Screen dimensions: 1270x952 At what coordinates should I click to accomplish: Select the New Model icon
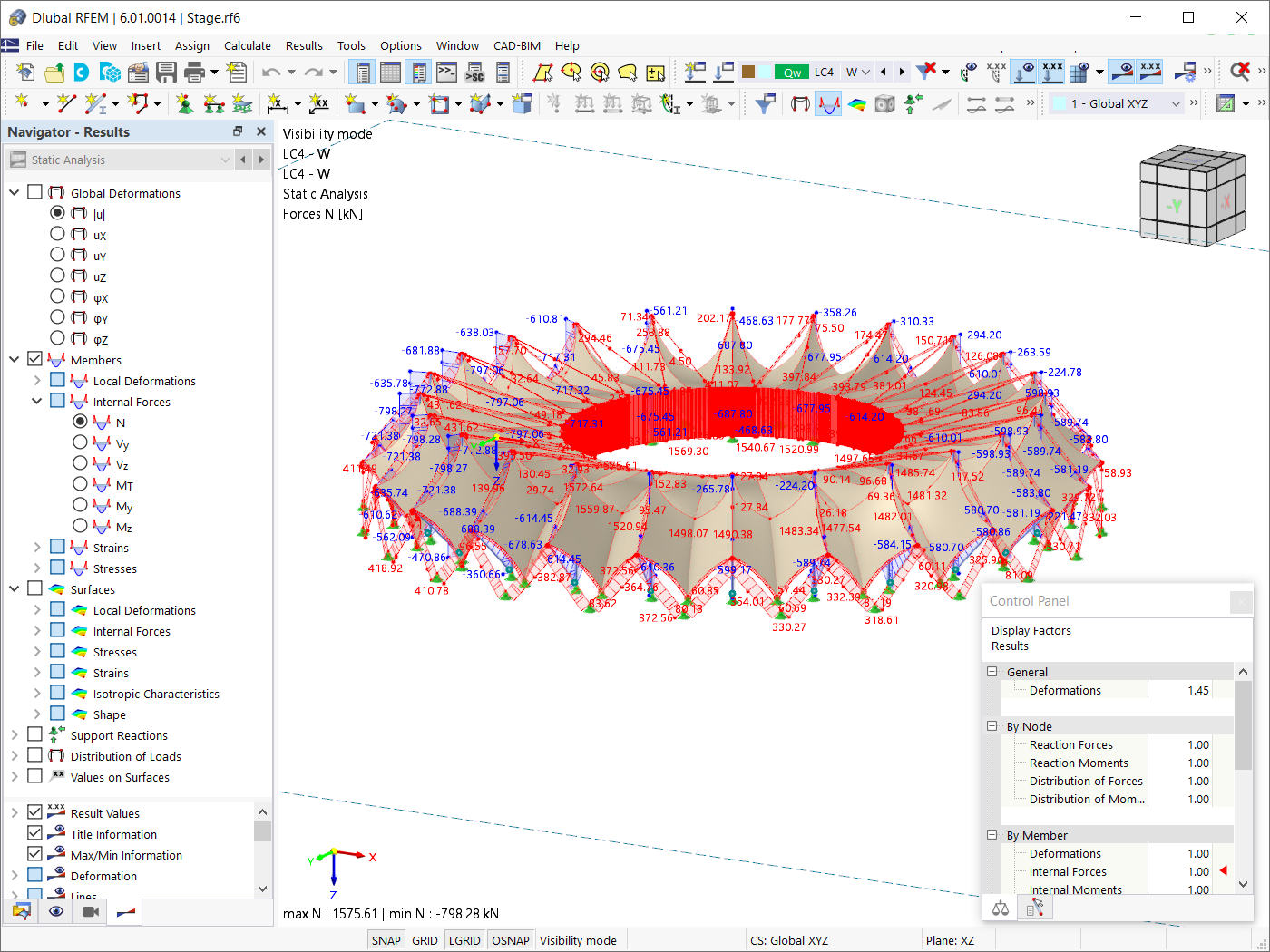coord(25,72)
